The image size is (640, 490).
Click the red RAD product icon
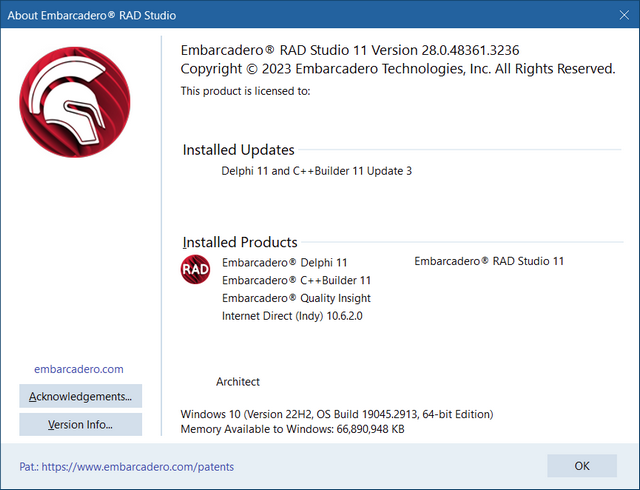pyautogui.click(x=195, y=270)
